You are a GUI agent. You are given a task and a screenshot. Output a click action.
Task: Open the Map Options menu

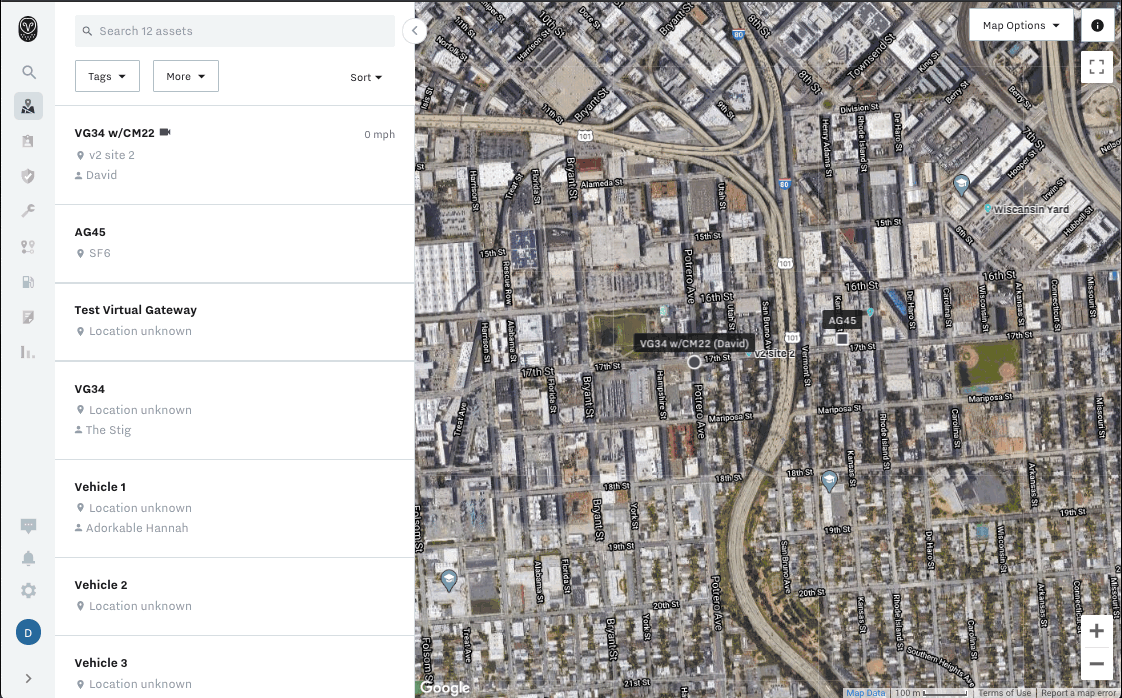coord(1021,26)
